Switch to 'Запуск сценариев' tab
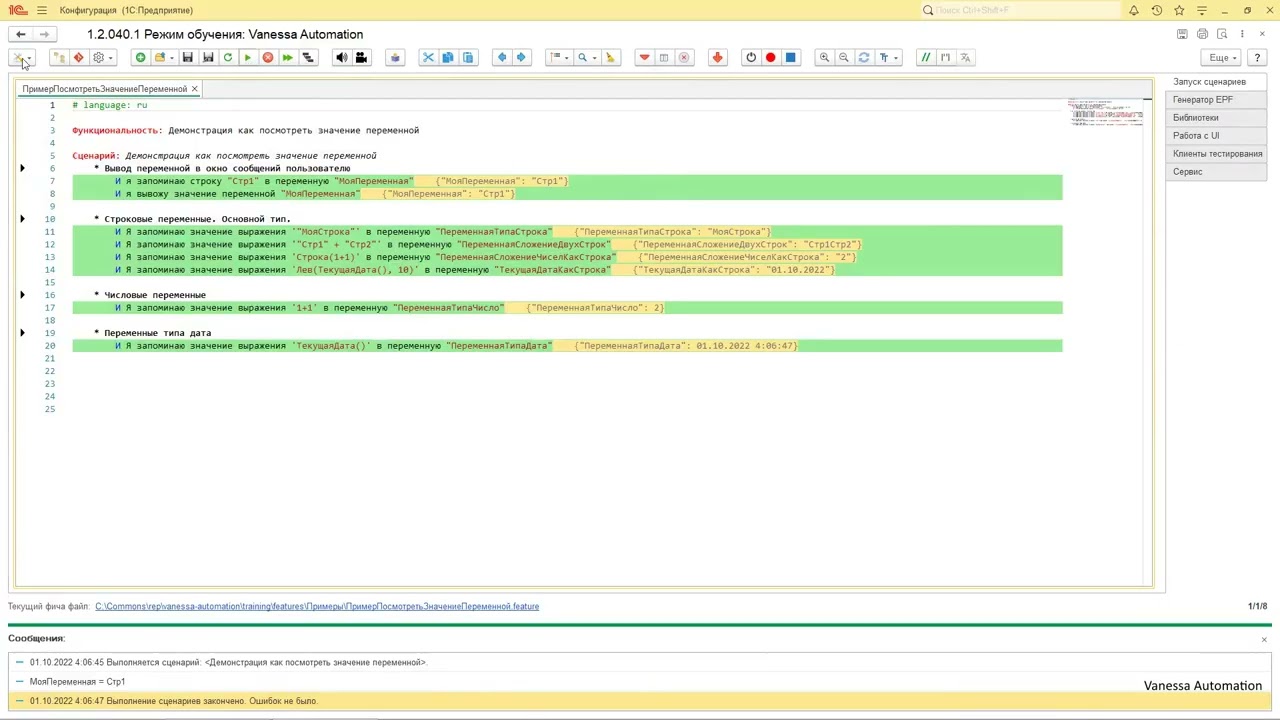This screenshot has width=1280, height=720. coord(1209,82)
